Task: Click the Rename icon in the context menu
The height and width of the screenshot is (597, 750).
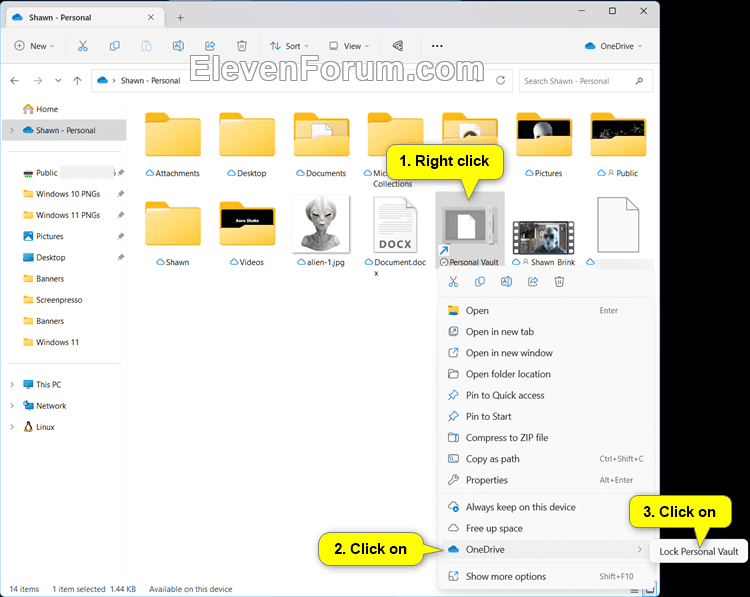Action: point(506,282)
